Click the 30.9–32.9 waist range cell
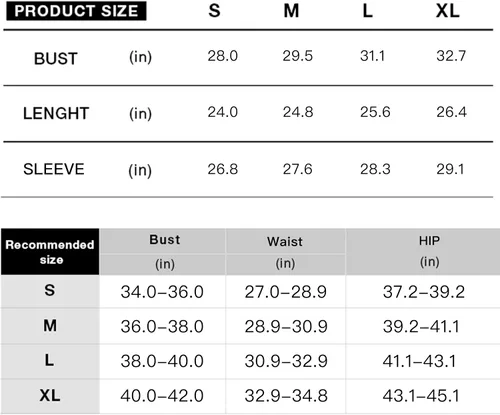Viewport: 500px width, 415px height. coord(286,361)
